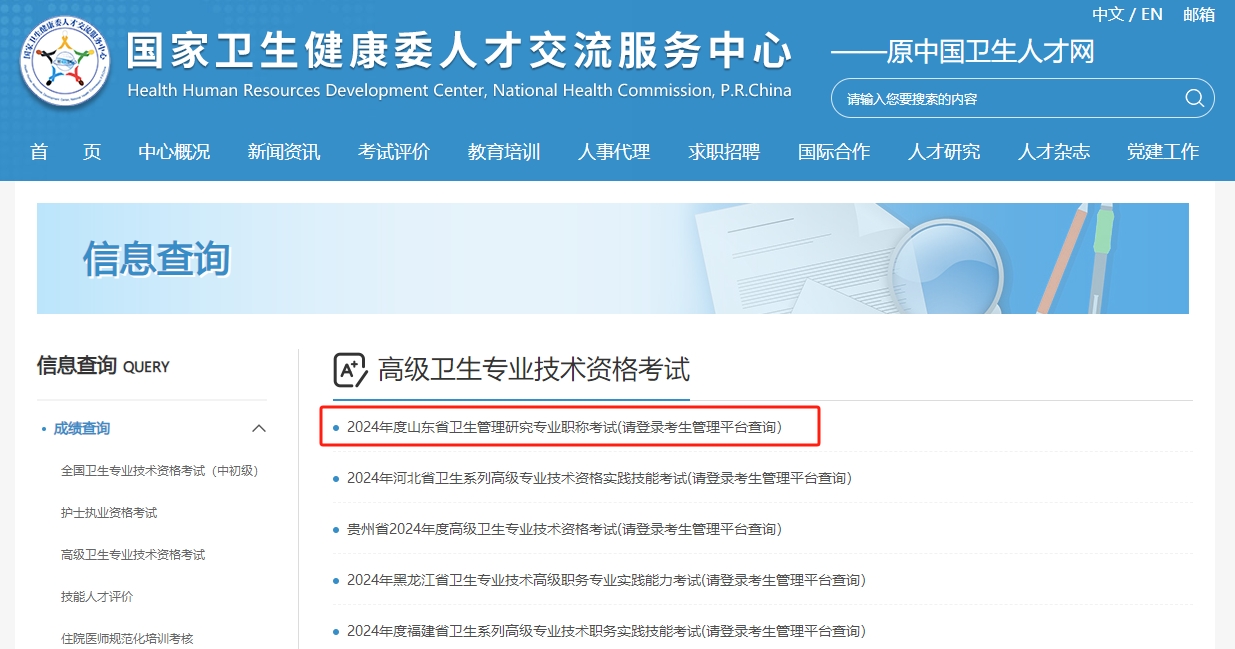1235x649 pixels.
Task: Open the 中心概况 menu item
Action: click(174, 152)
